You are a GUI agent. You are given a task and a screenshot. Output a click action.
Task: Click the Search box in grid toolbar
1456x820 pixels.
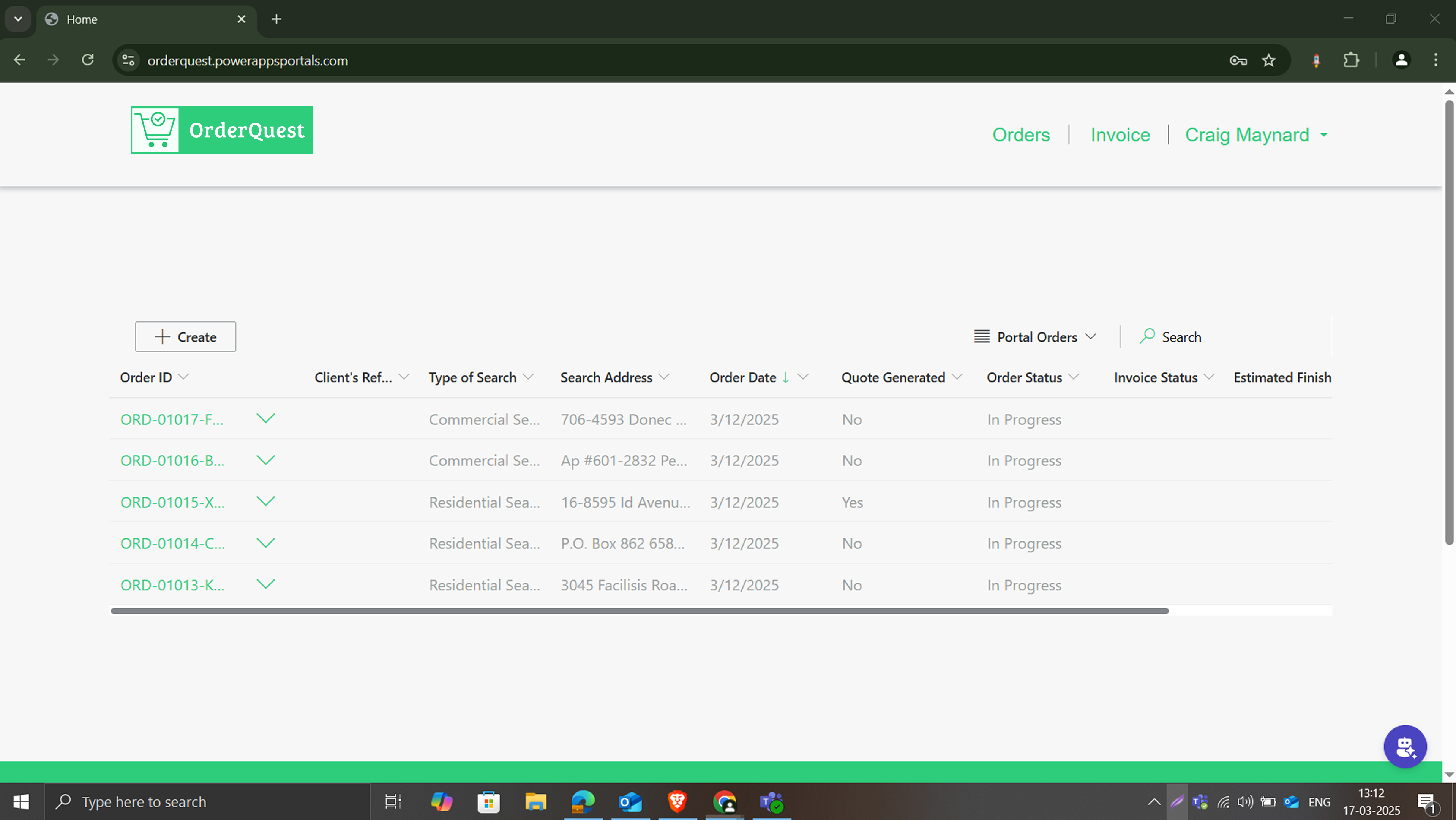1181,337
